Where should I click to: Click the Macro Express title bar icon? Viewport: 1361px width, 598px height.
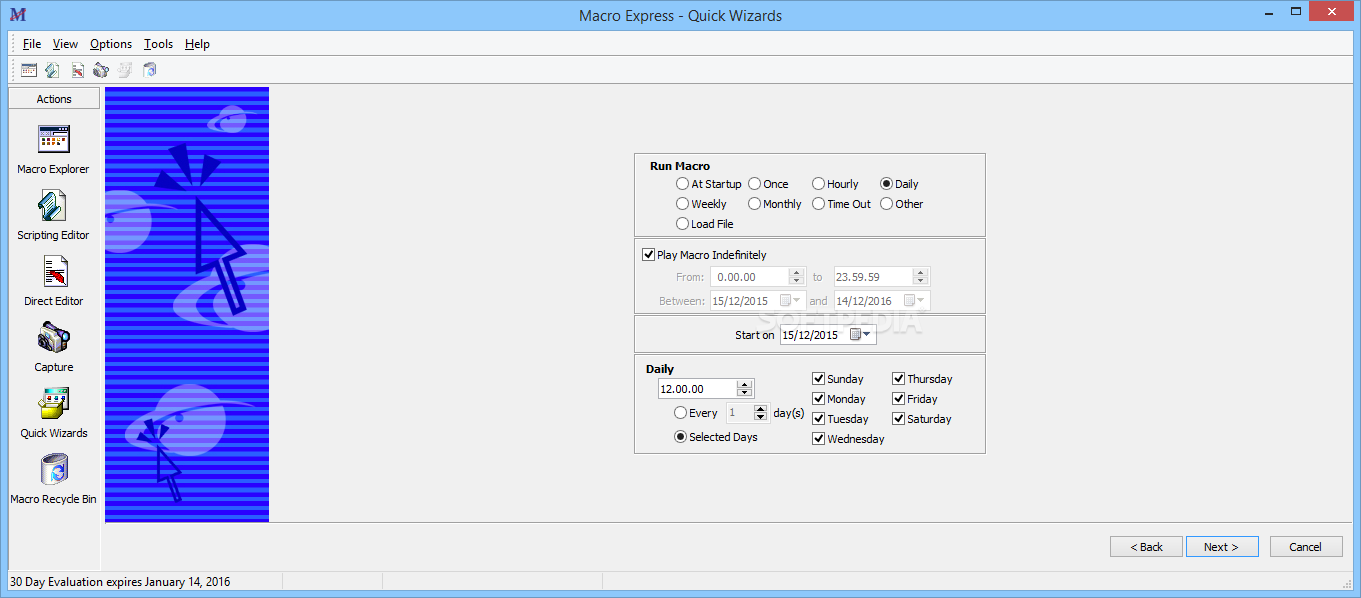[x=17, y=14]
